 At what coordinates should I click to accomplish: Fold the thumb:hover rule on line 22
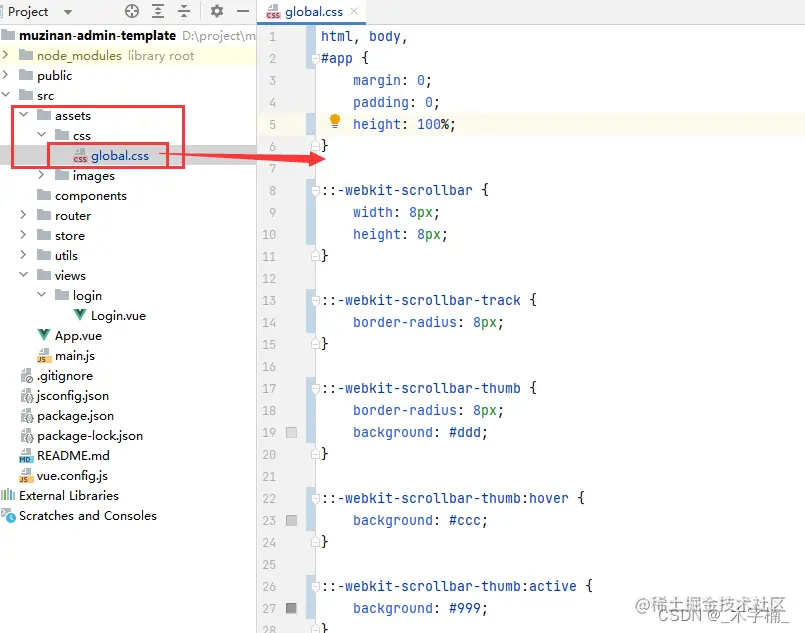click(x=316, y=498)
